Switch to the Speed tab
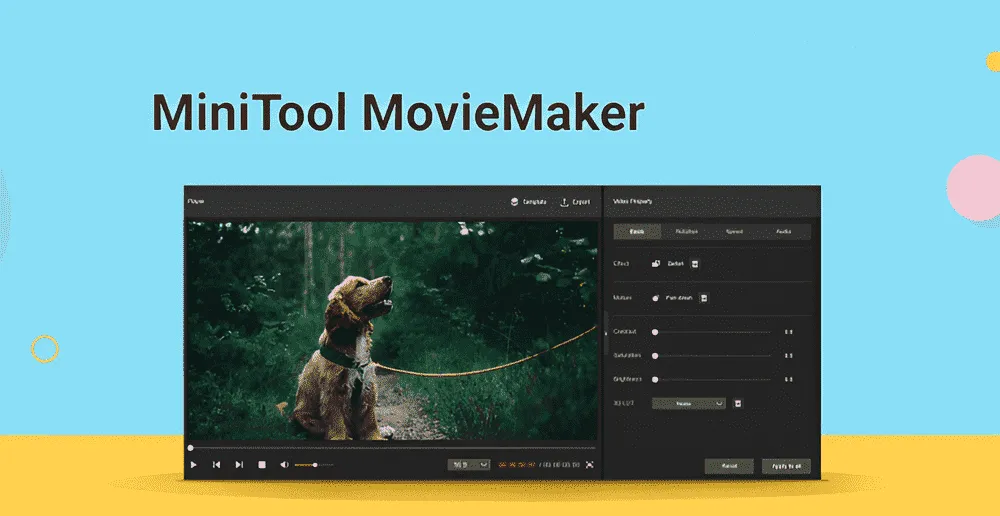Screen dimensions: 1000x516 [735, 232]
